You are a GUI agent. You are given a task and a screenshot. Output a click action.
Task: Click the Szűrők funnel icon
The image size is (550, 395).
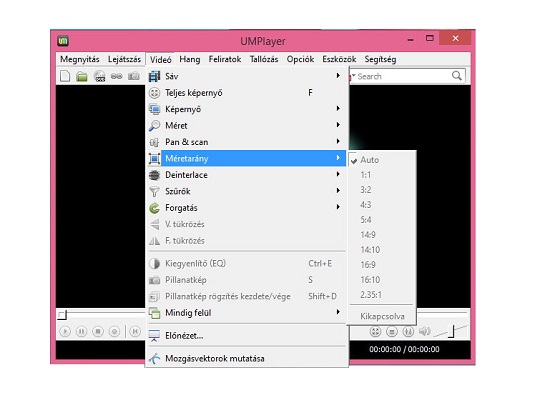click(x=154, y=192)
